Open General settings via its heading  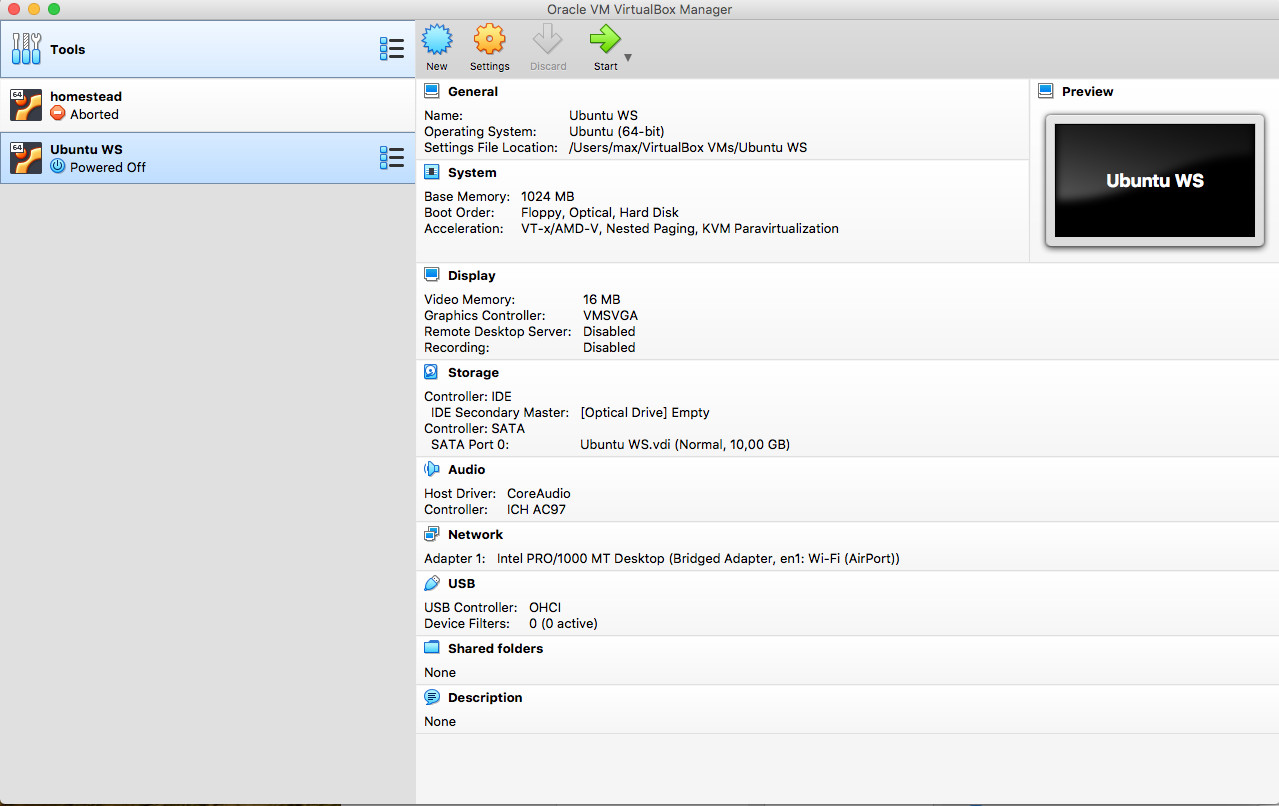coord(473,91)
